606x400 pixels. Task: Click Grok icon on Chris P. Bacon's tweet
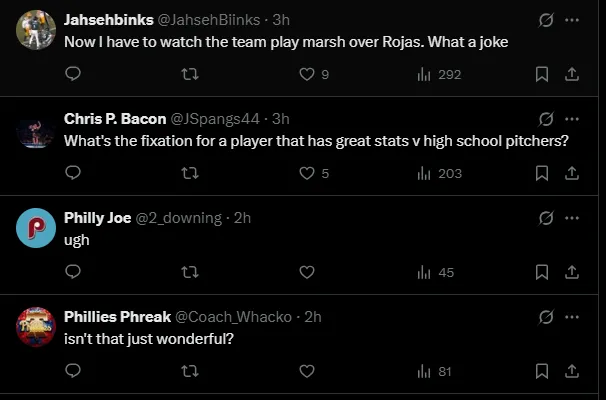(546, 118)
